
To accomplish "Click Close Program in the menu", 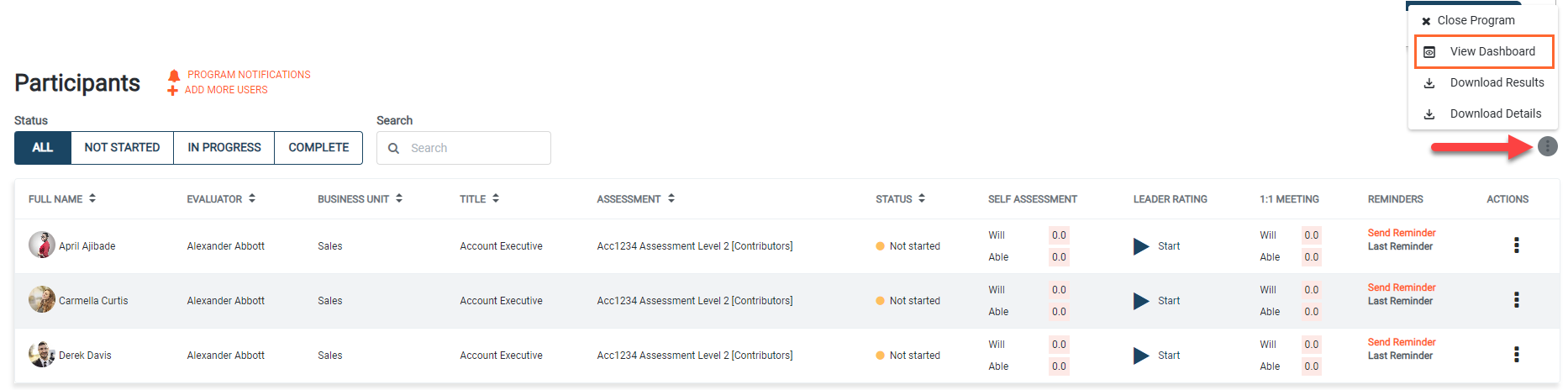I will (1468, 20).
